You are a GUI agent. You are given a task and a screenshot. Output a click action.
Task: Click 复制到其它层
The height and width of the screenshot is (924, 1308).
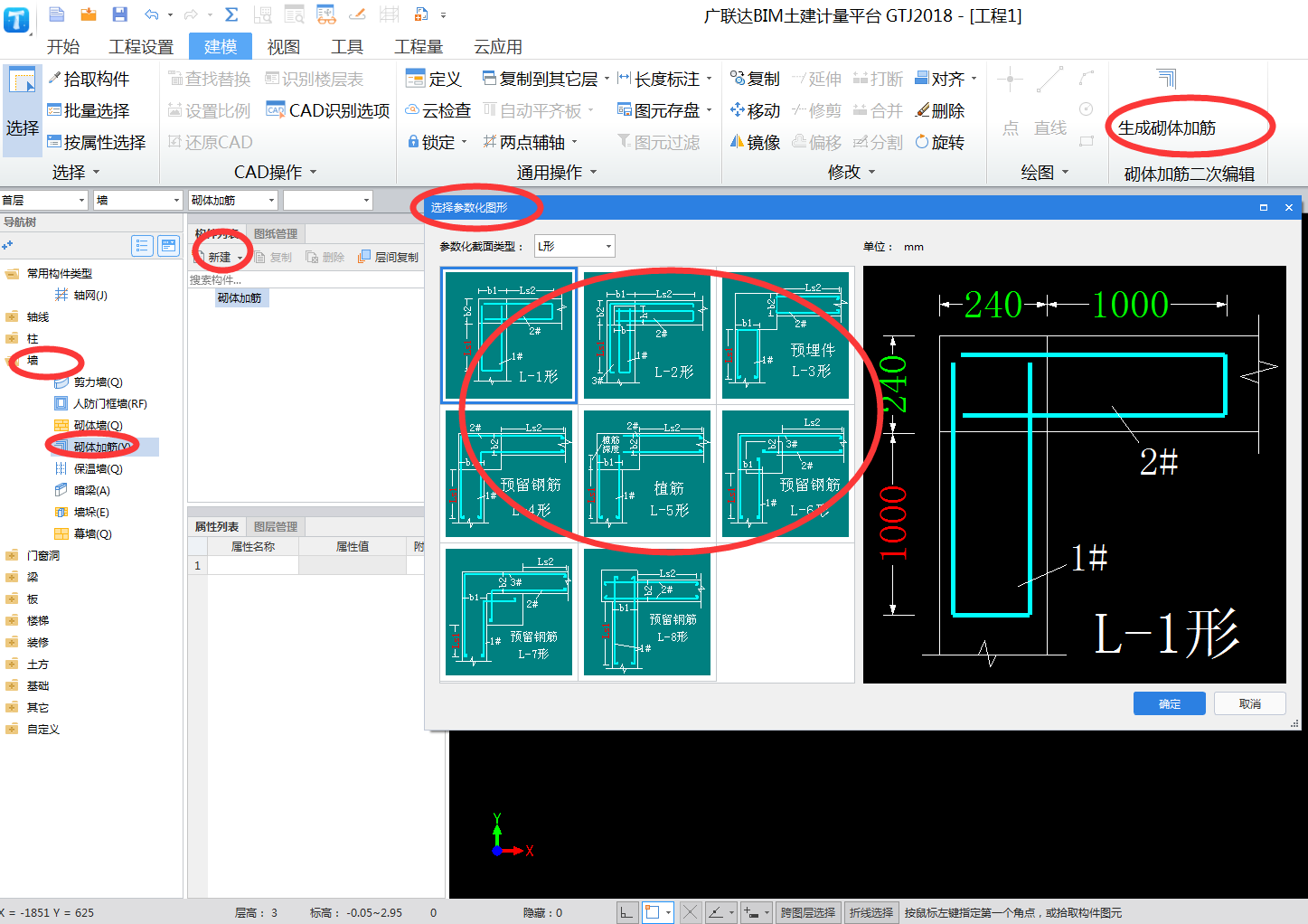546,80
